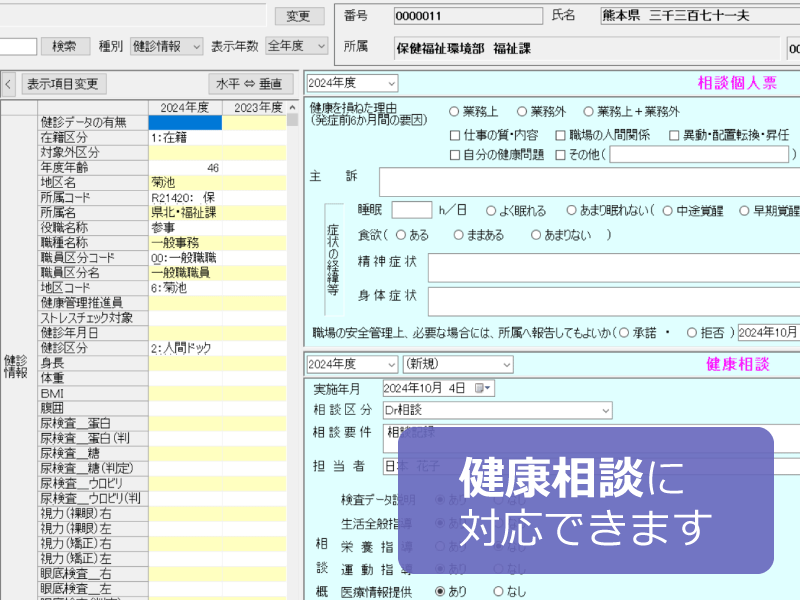The height and width of the screenshot is (600, 800).
Task: Check the 仕事の質・内容 checkbox
Action: point(455,134)
